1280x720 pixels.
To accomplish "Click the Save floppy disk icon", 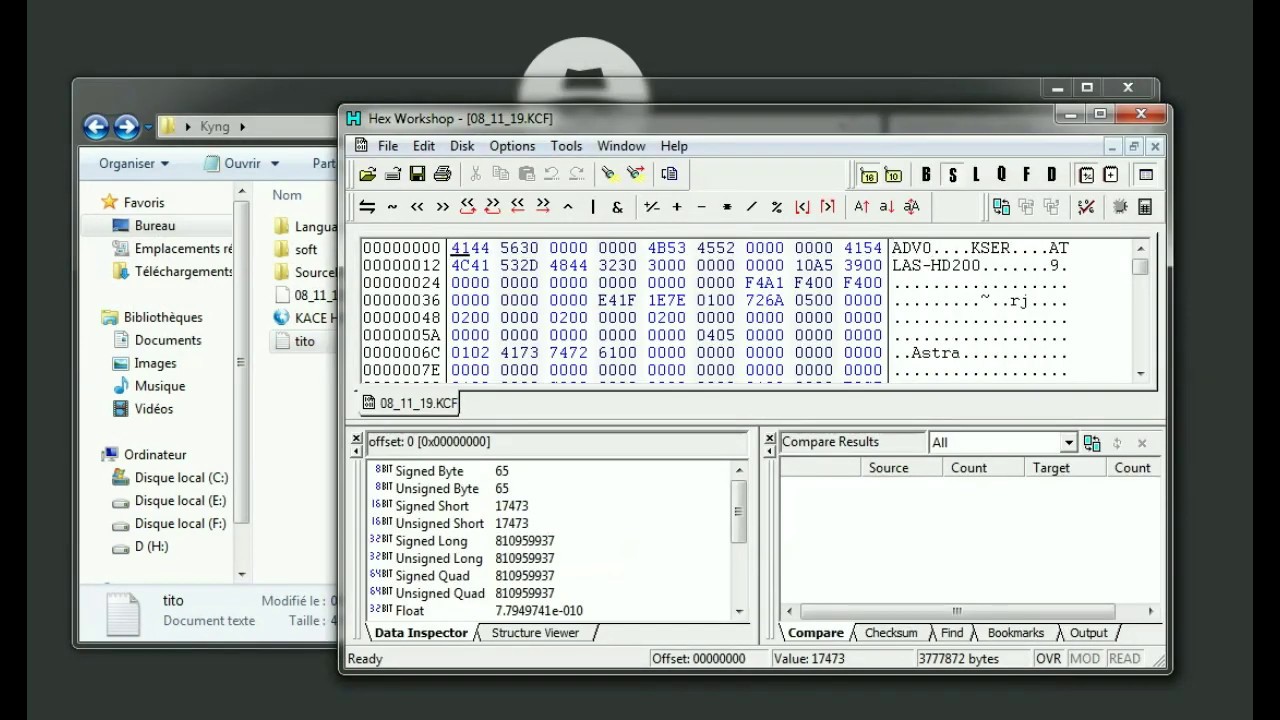I will [418, 174].
